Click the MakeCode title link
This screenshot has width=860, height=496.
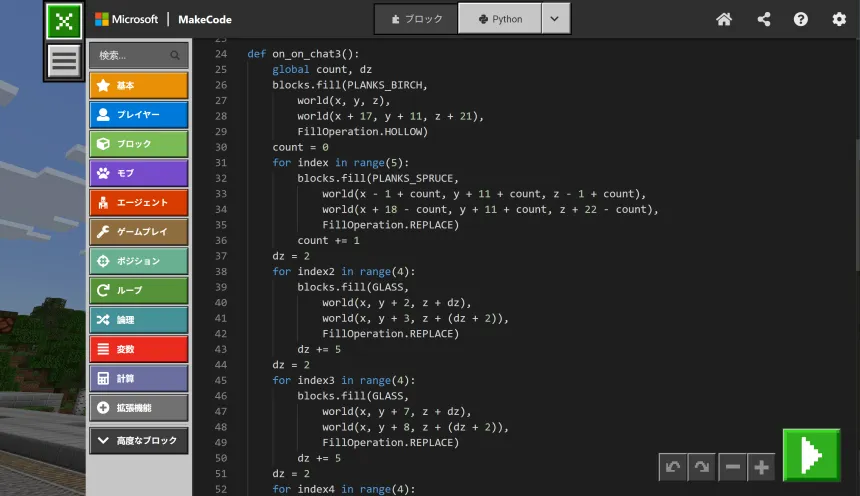pyautogui.click(x=205, y=19)
